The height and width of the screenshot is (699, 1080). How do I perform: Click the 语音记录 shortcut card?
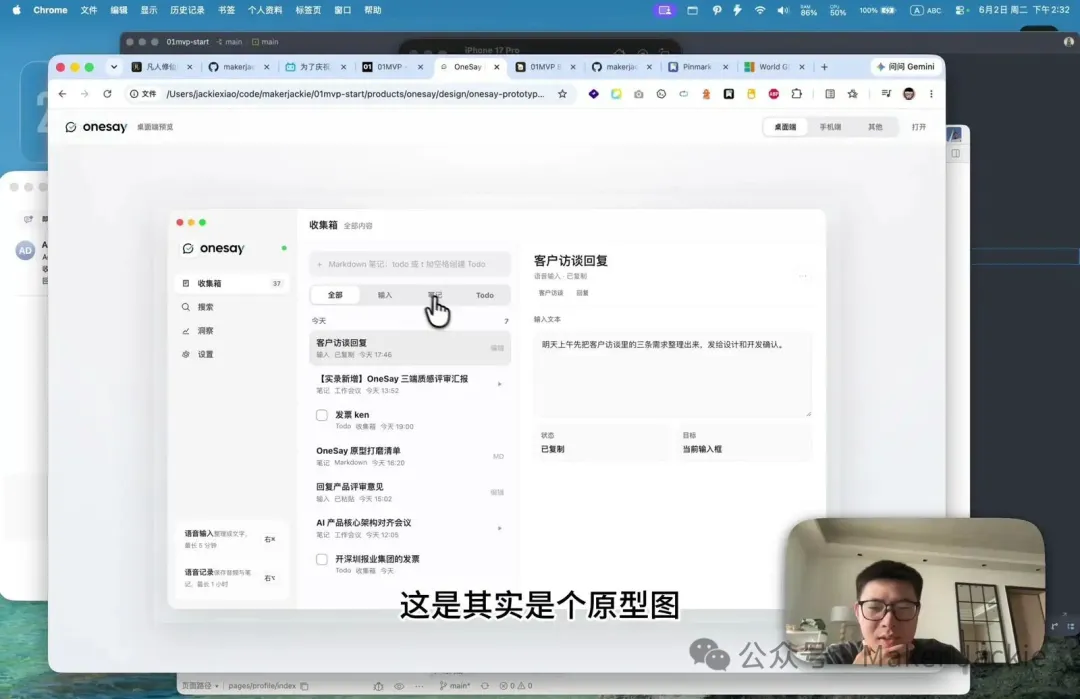tap(231, 578)
